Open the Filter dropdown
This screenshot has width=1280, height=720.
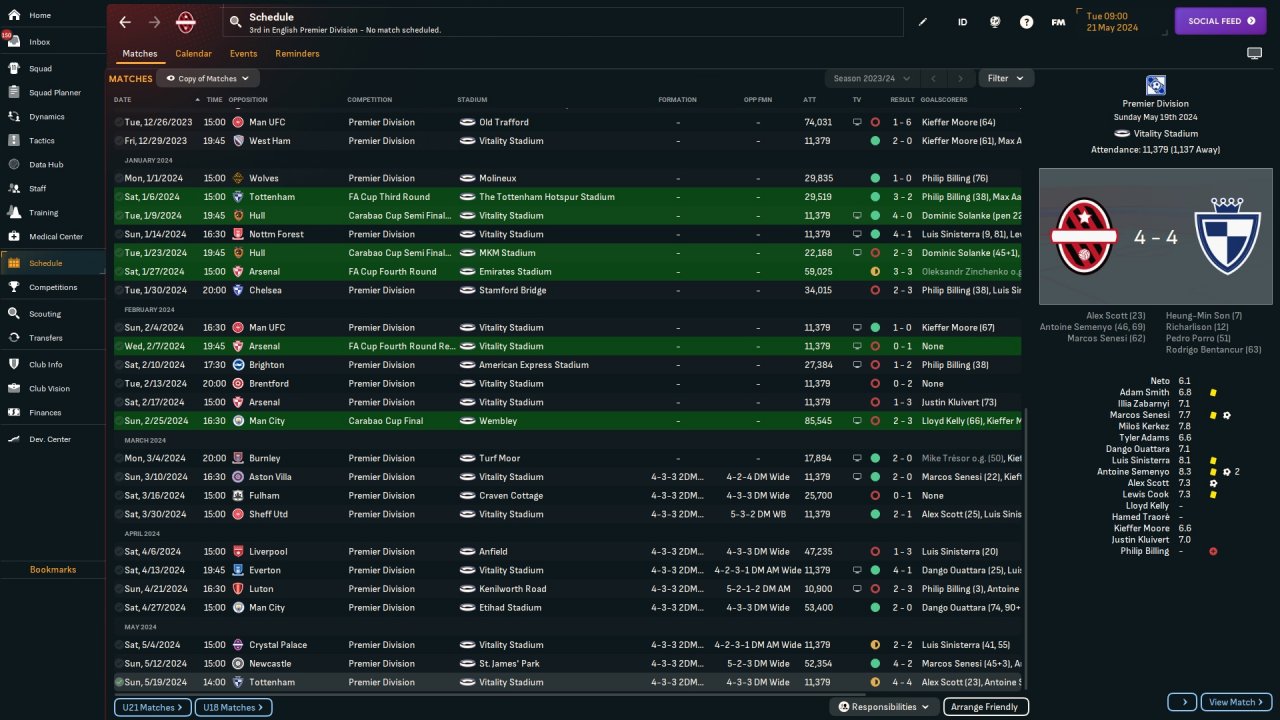click(1006, 78)
